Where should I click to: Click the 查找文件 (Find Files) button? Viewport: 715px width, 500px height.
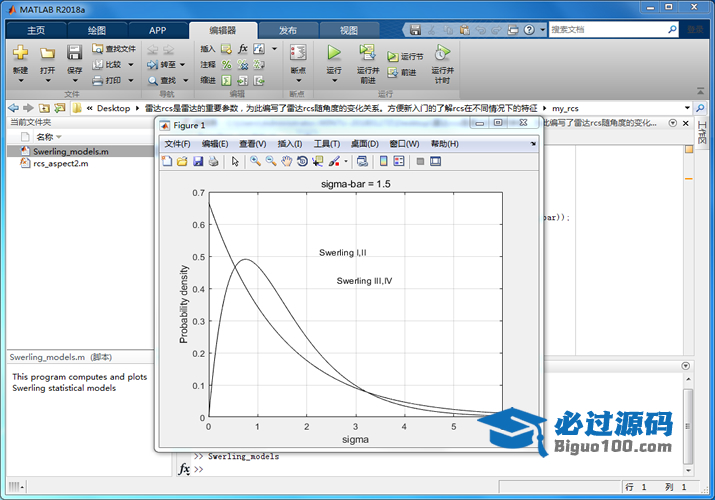(114, 48)
